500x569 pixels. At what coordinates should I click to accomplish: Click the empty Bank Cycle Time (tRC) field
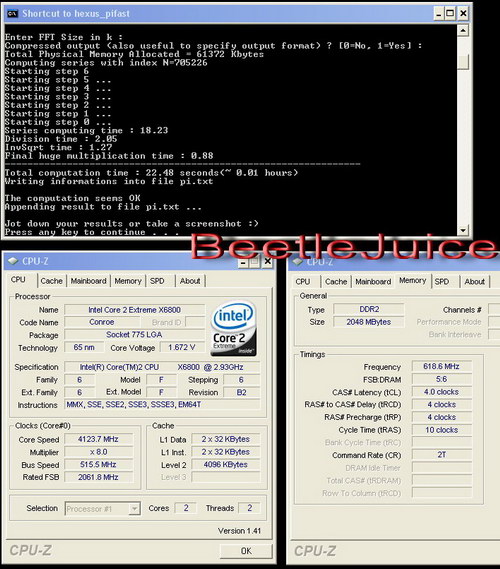442,442
